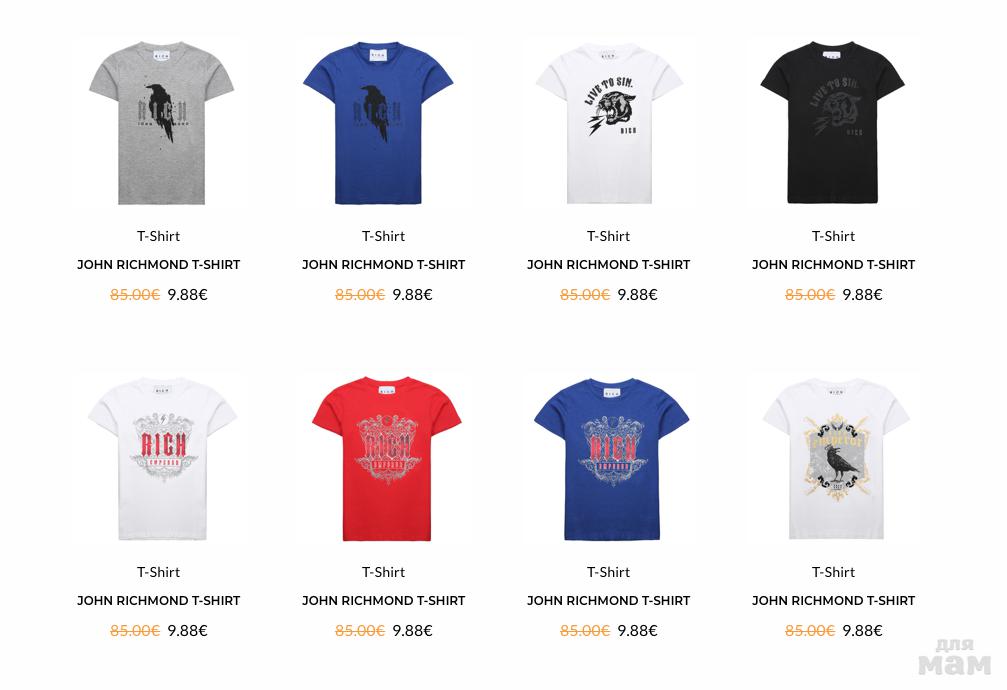View the white crow crest T-shirt
Image resolution: width=1007 pixels, height=690 pixels.
[836, 459]
